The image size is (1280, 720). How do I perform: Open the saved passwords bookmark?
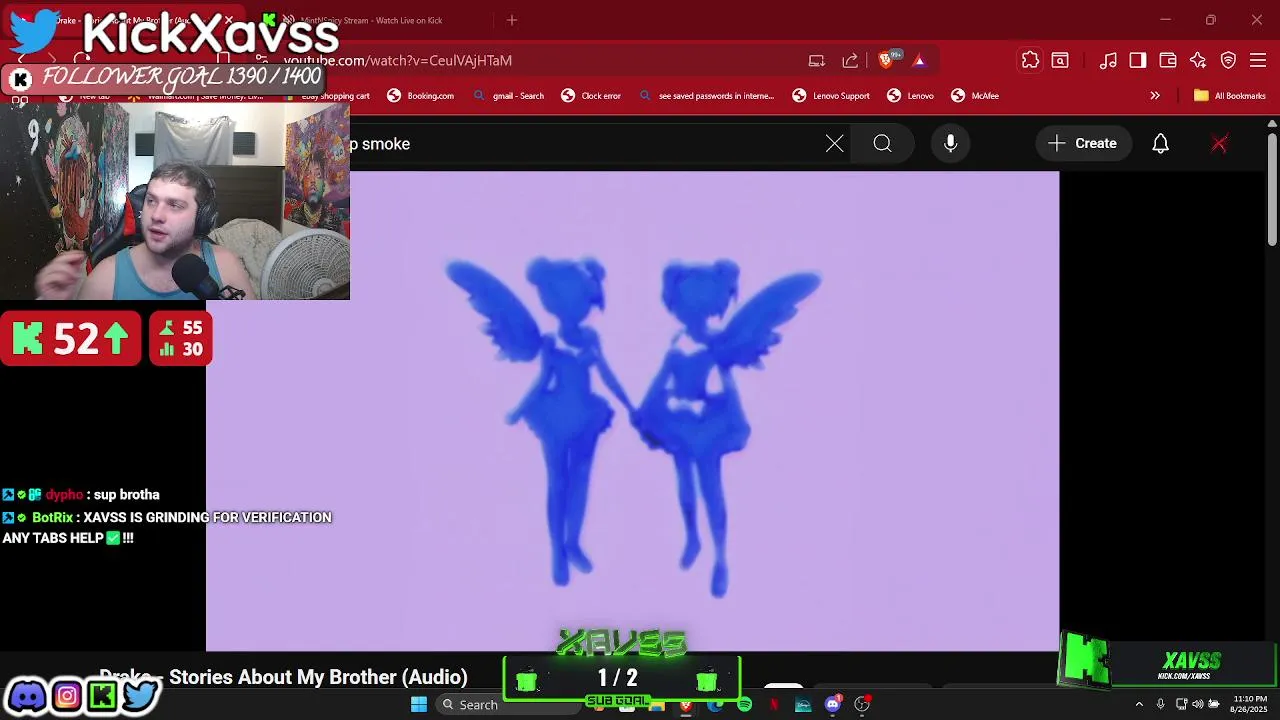point(706,96)
